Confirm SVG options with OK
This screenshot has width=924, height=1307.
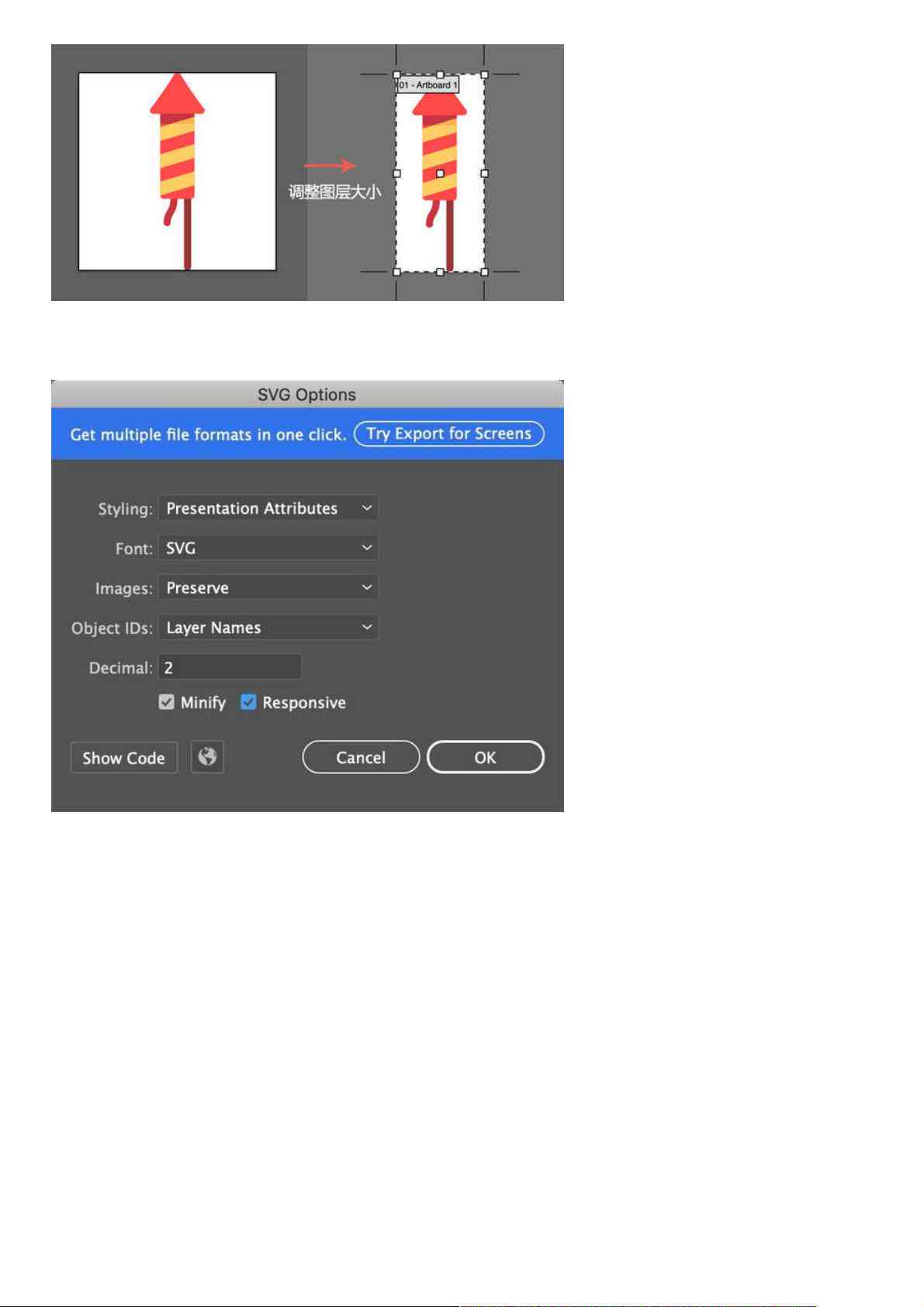coord(486,757)
